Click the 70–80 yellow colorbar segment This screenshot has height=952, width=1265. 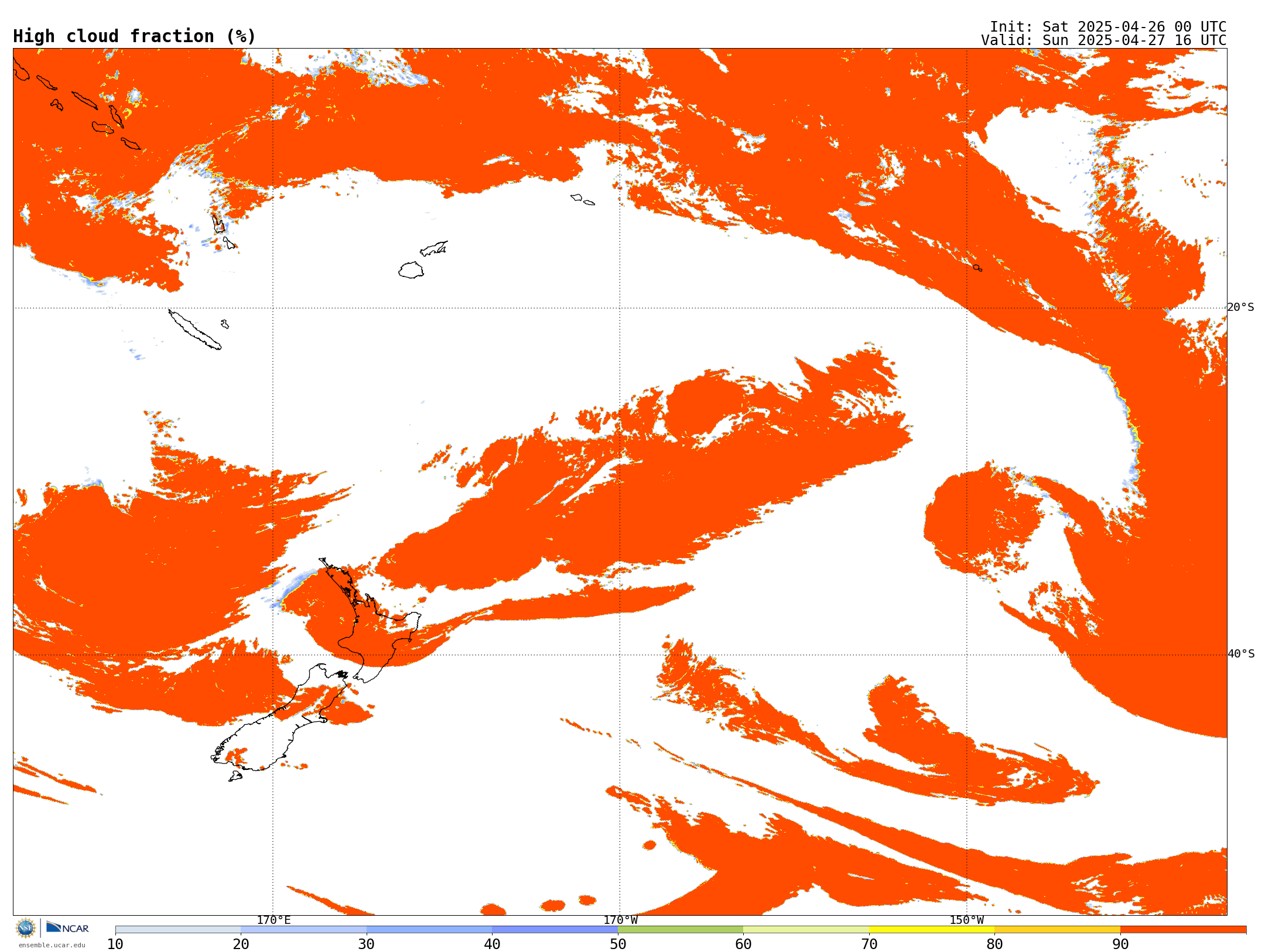coord(932,930)
